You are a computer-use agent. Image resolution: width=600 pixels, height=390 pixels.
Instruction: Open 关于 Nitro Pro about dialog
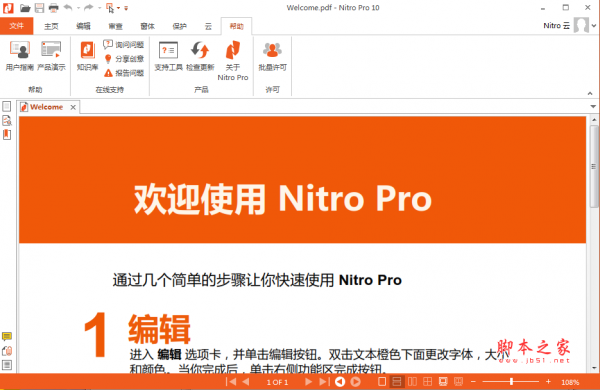[233, 60]
